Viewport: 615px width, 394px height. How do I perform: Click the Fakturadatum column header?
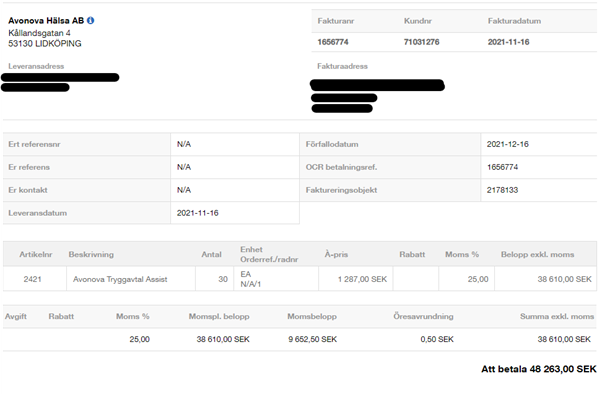(514, 21)
